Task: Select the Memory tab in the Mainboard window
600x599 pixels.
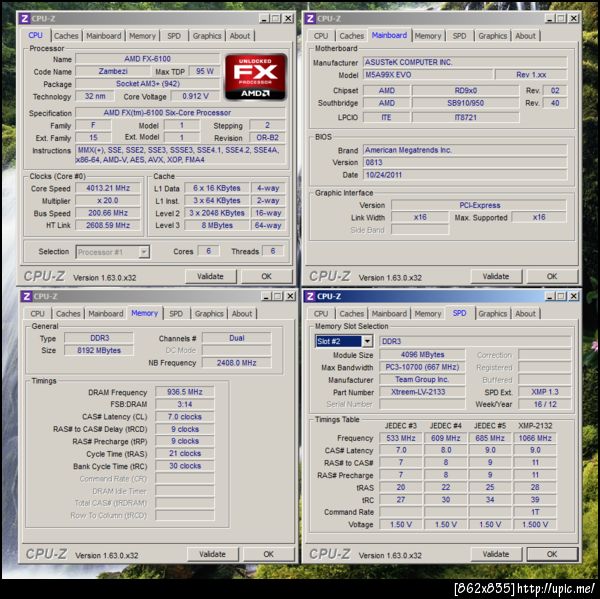Action: click(428, 36)
